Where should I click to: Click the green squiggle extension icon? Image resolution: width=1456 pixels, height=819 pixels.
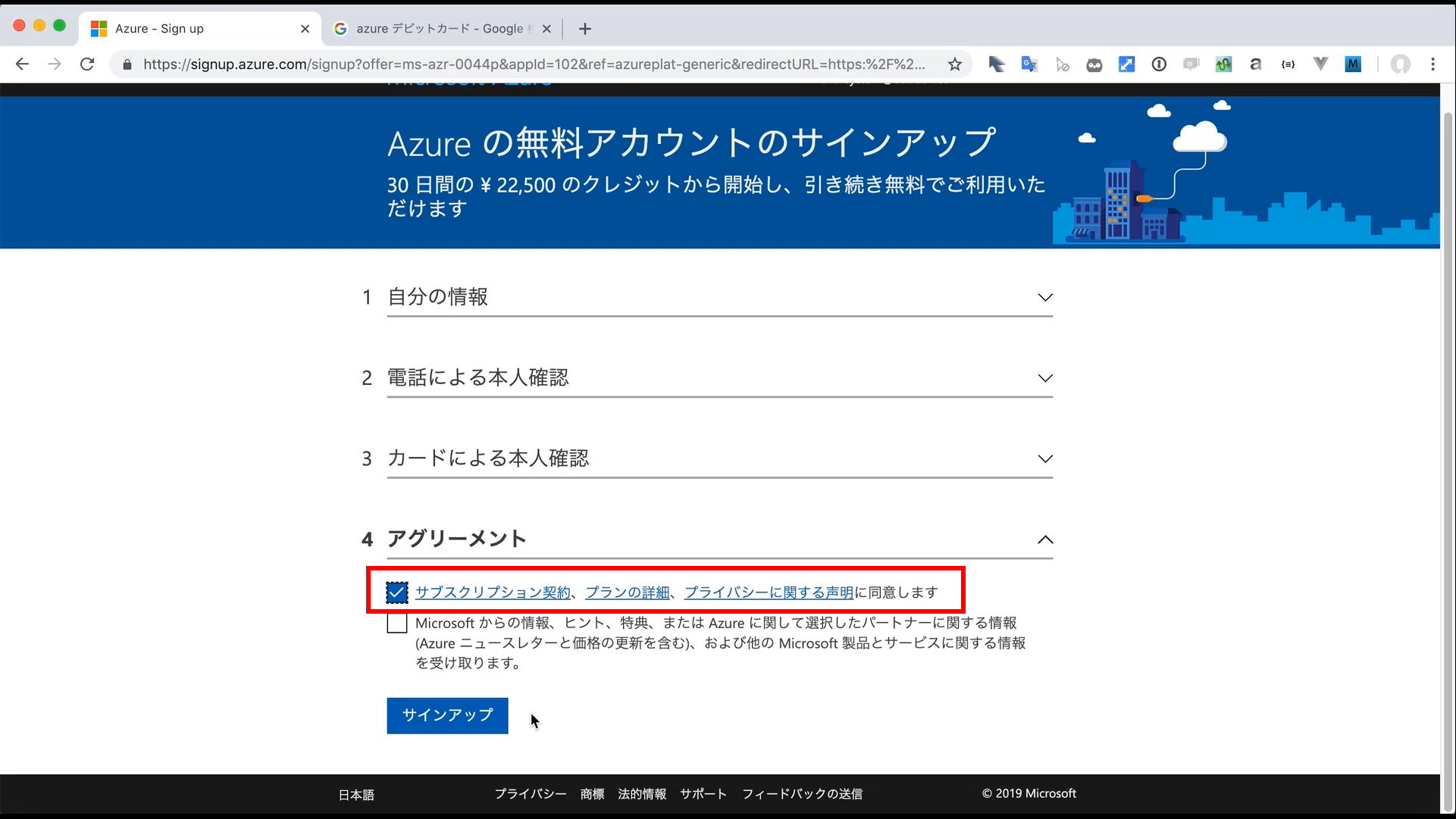[x=1223, y=64]
